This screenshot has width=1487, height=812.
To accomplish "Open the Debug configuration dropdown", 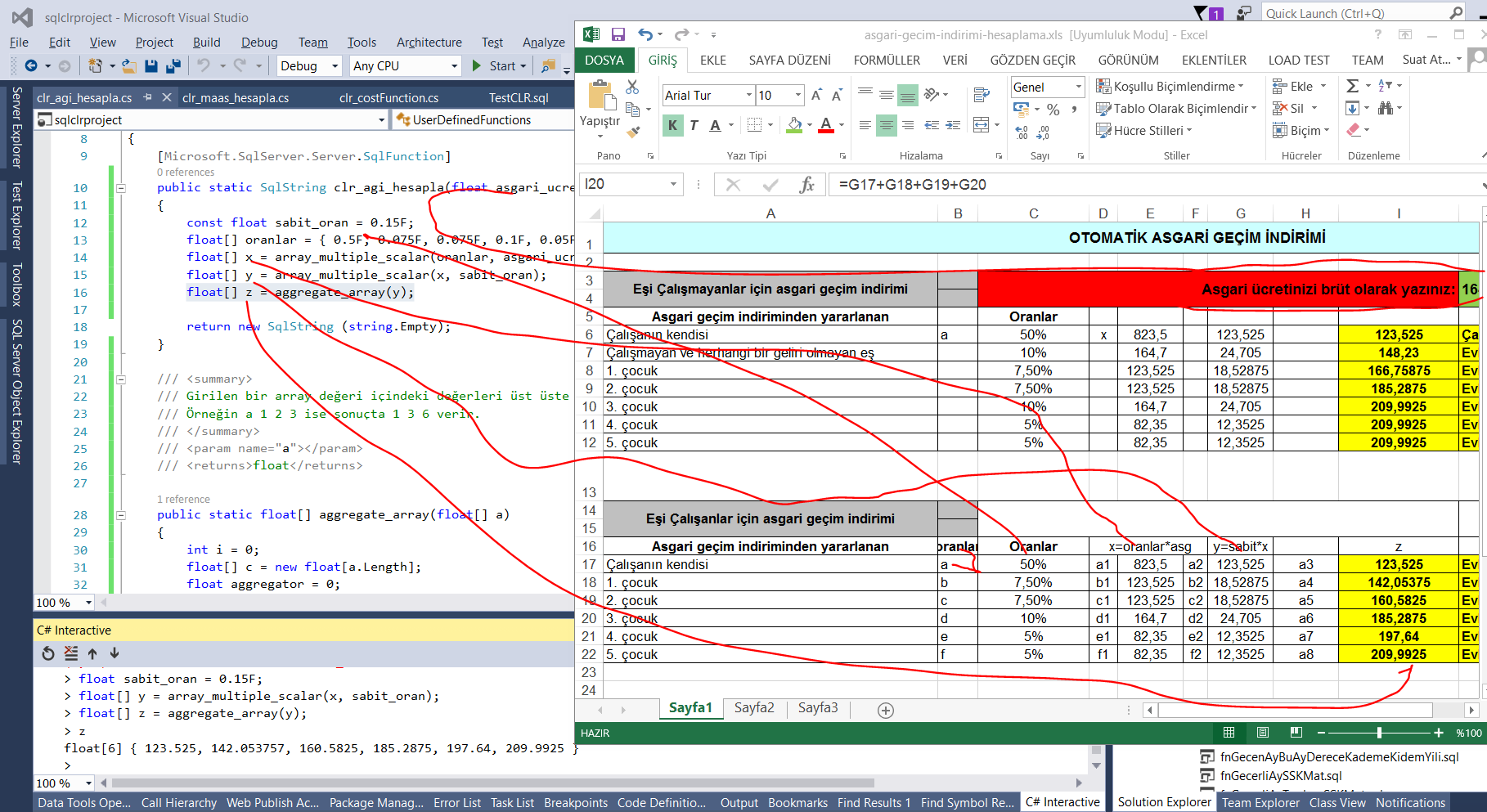I will pos(335,66).
